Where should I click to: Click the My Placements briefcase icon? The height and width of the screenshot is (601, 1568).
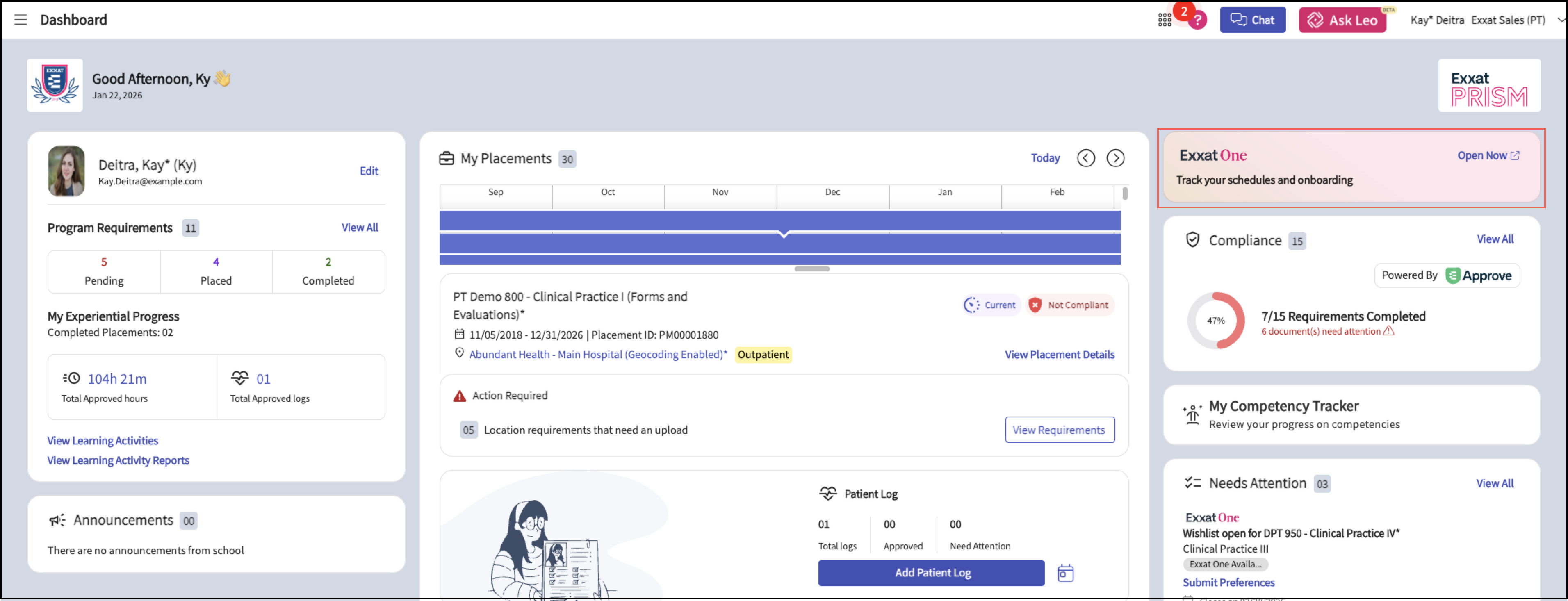pos(446,158)
